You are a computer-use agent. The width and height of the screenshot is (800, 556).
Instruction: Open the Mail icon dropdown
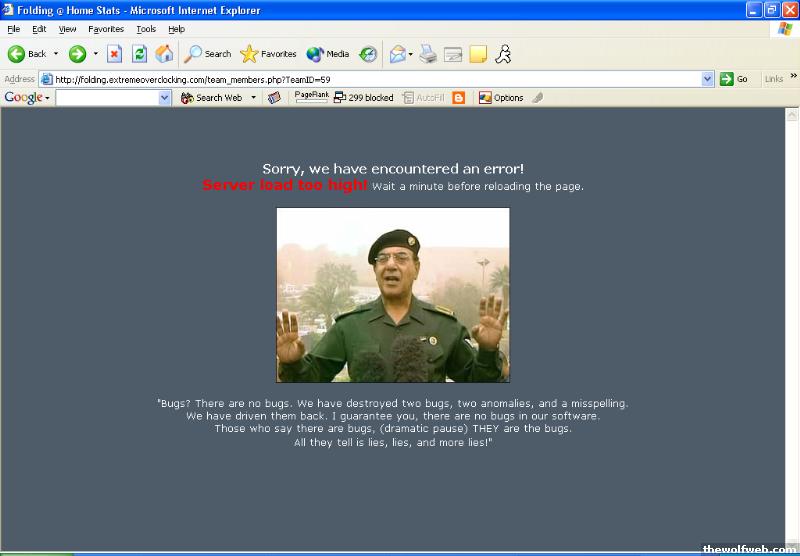coord(410,54)
